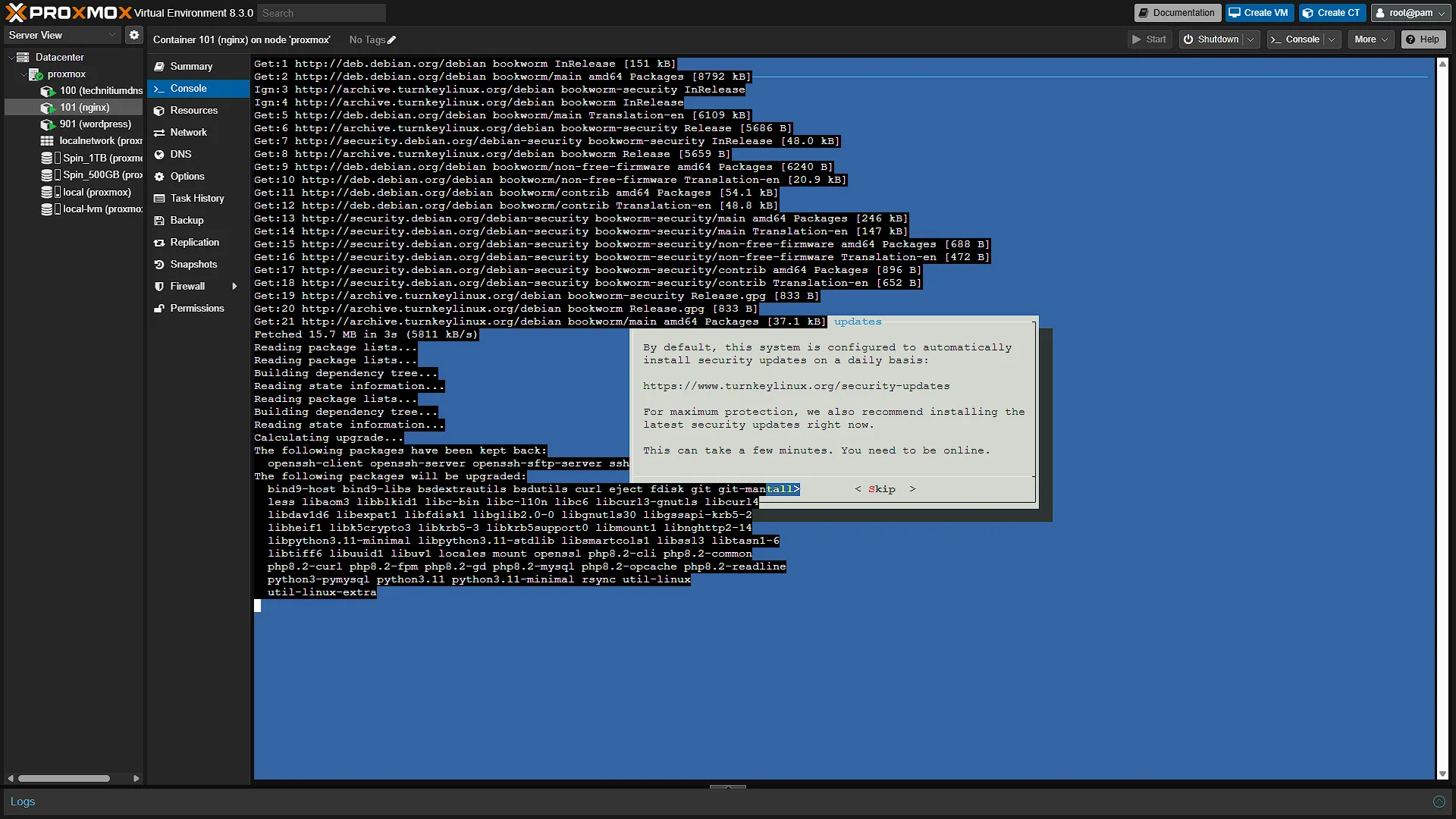Click the Help button
This screenshot has height=819, width=1456.
tap(1423, 39)
